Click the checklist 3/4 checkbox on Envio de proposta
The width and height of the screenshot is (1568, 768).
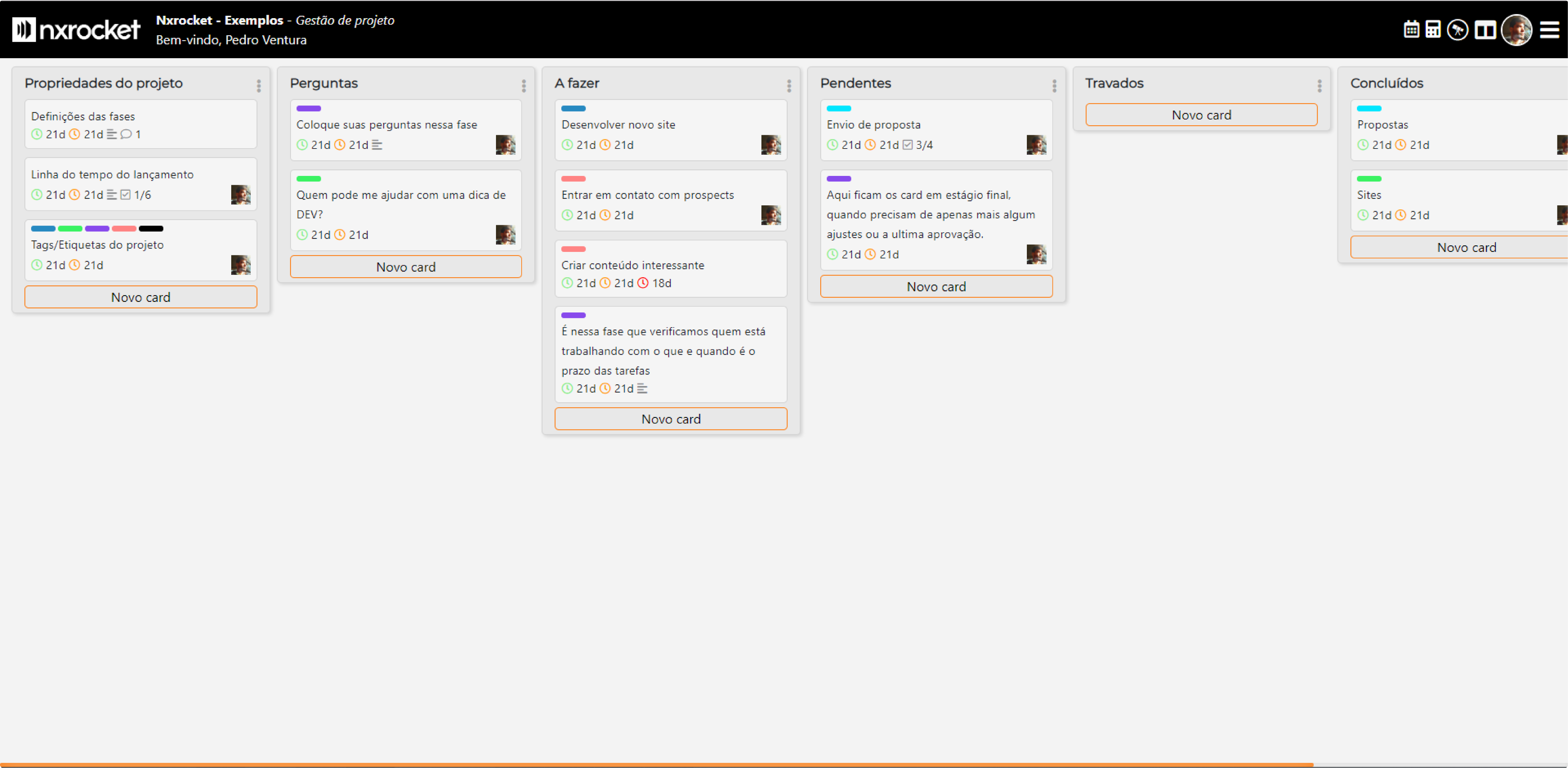pyautogui.click(x=907, y=145)
